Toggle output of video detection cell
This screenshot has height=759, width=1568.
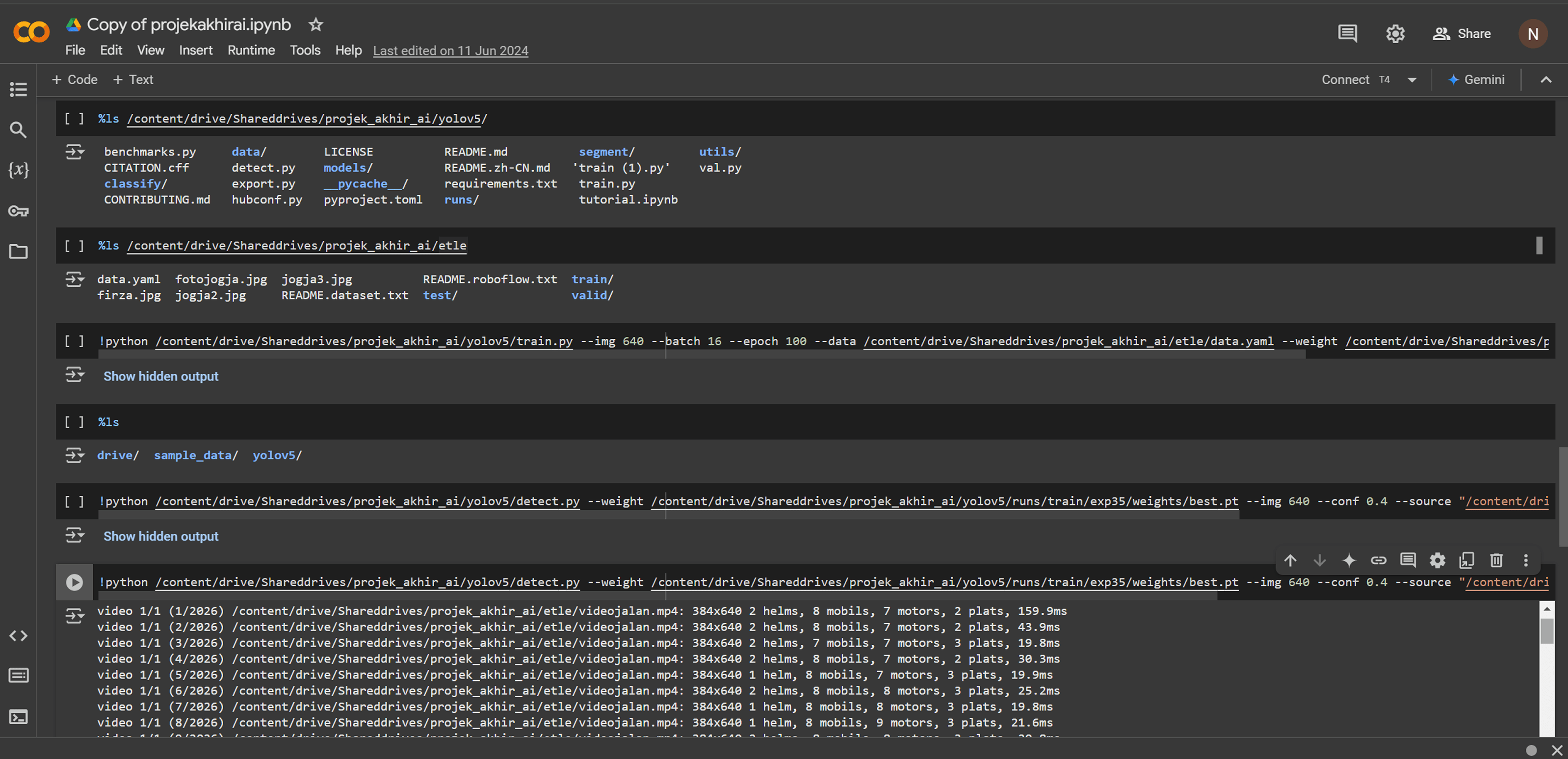click(x=74, y=616)
